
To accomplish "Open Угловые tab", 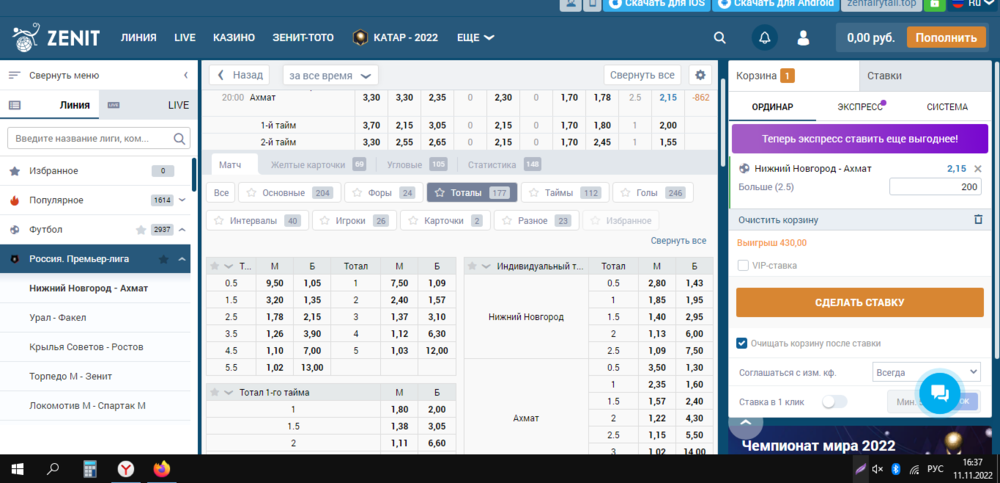I will 417,165.
